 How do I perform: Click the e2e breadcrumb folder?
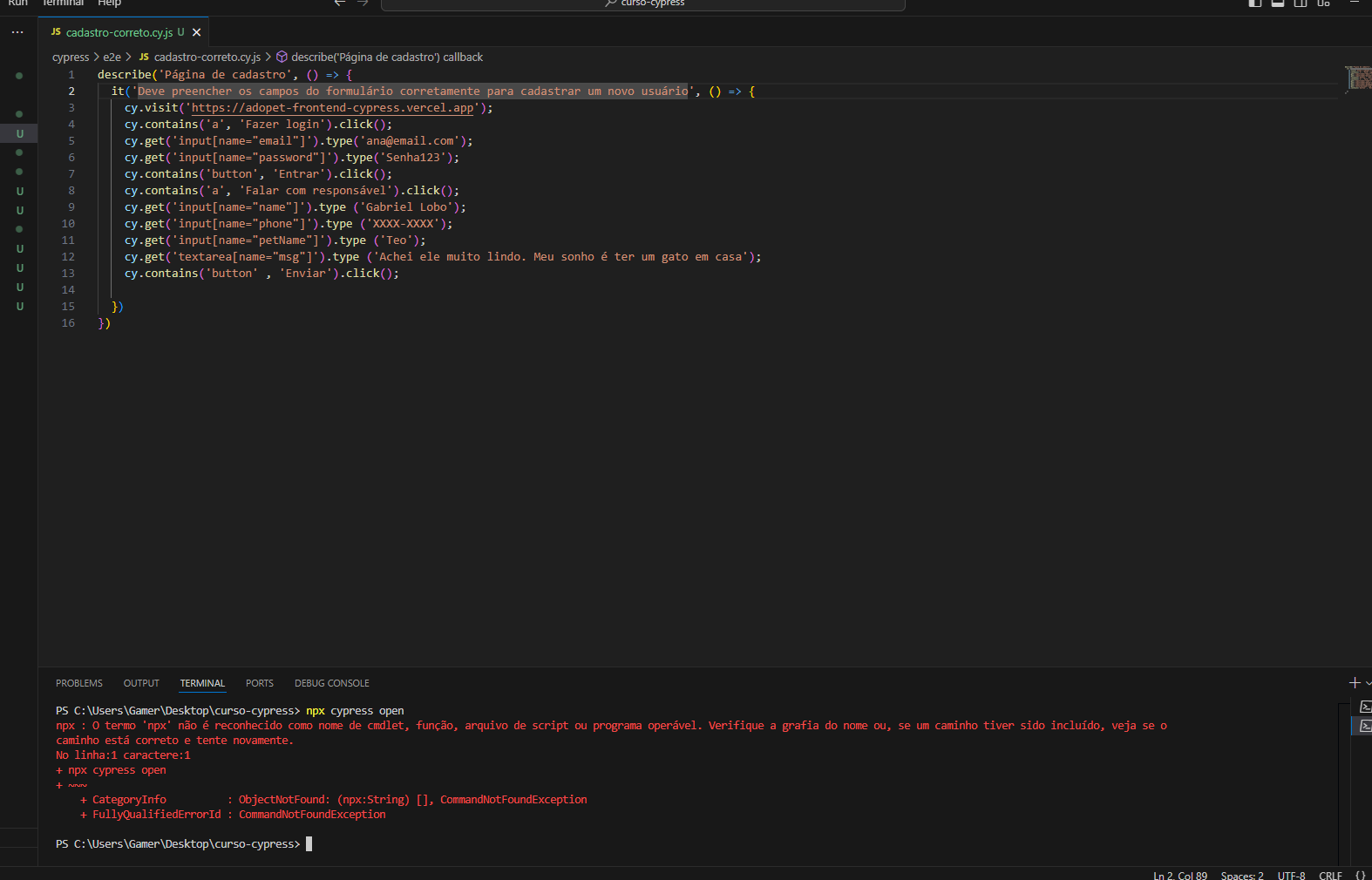112,58
